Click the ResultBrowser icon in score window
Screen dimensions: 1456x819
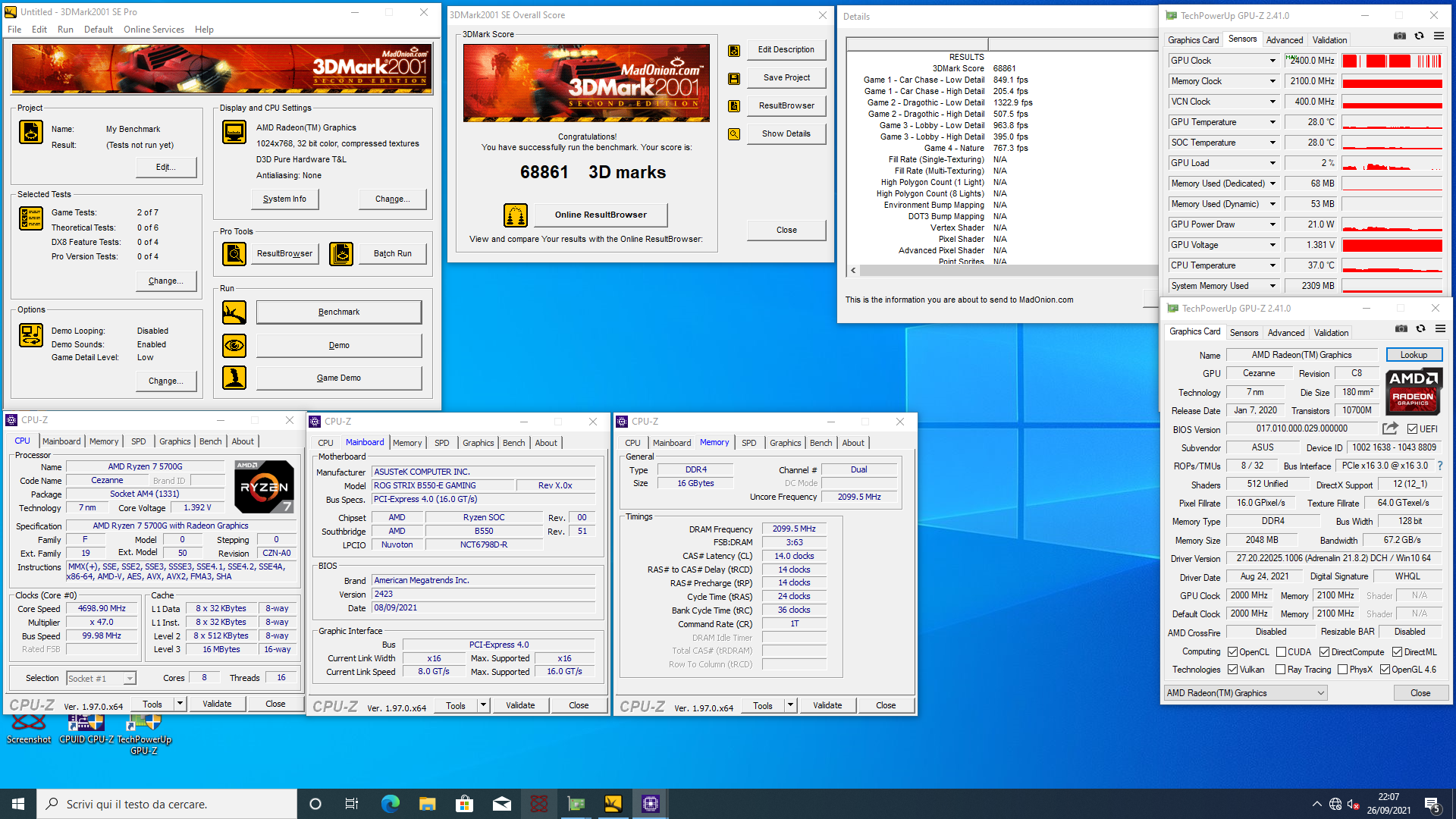coord(734,106)
